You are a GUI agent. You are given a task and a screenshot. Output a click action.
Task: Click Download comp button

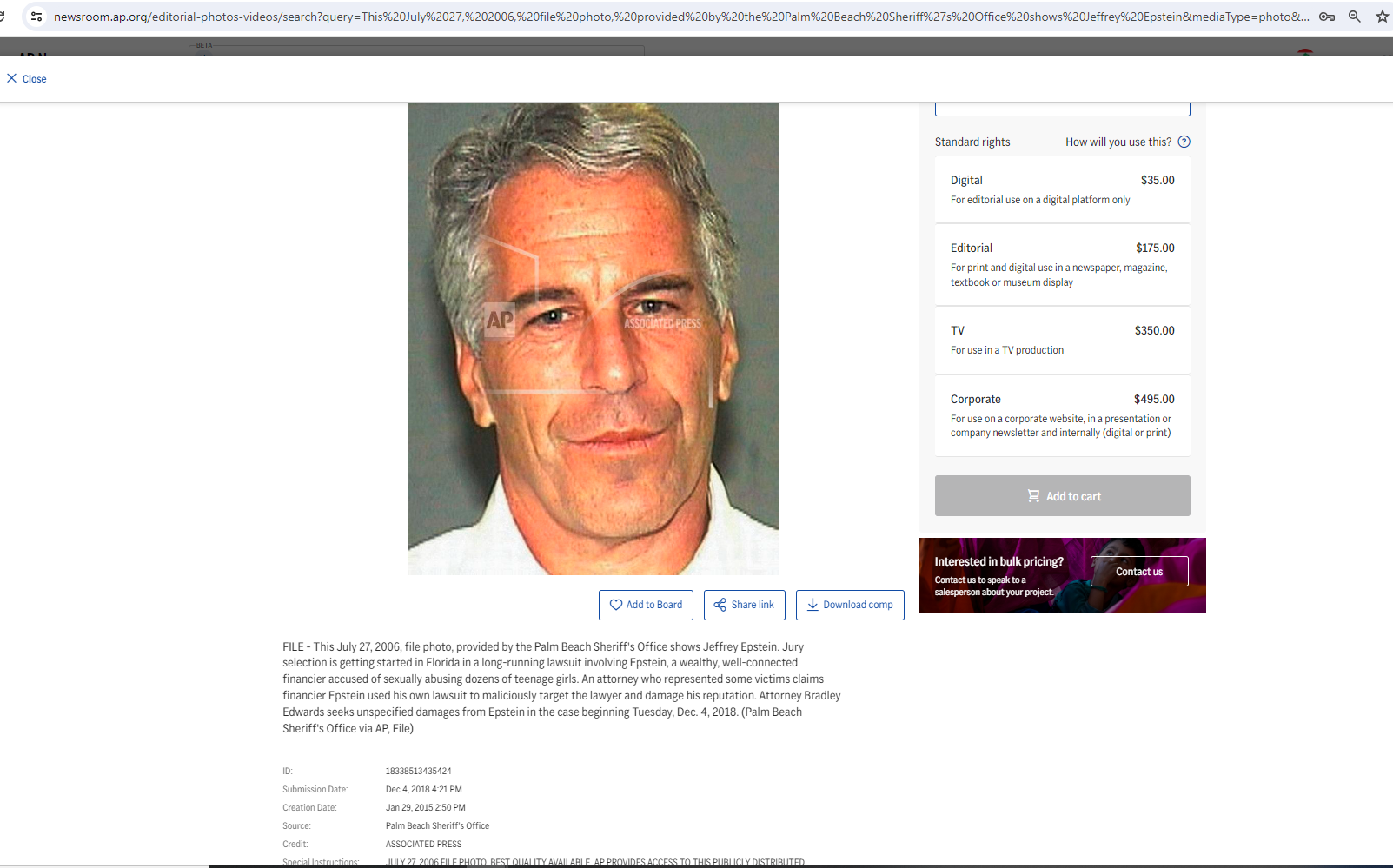pos(849,605)
